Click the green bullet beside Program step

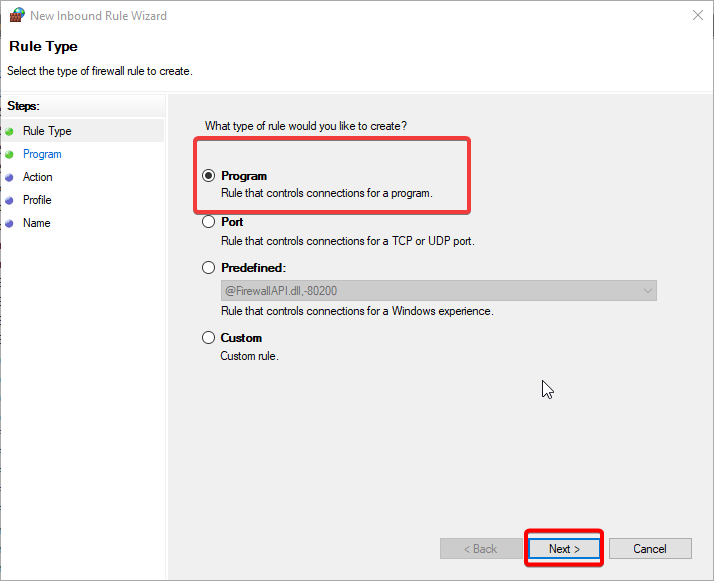[10, 155]
